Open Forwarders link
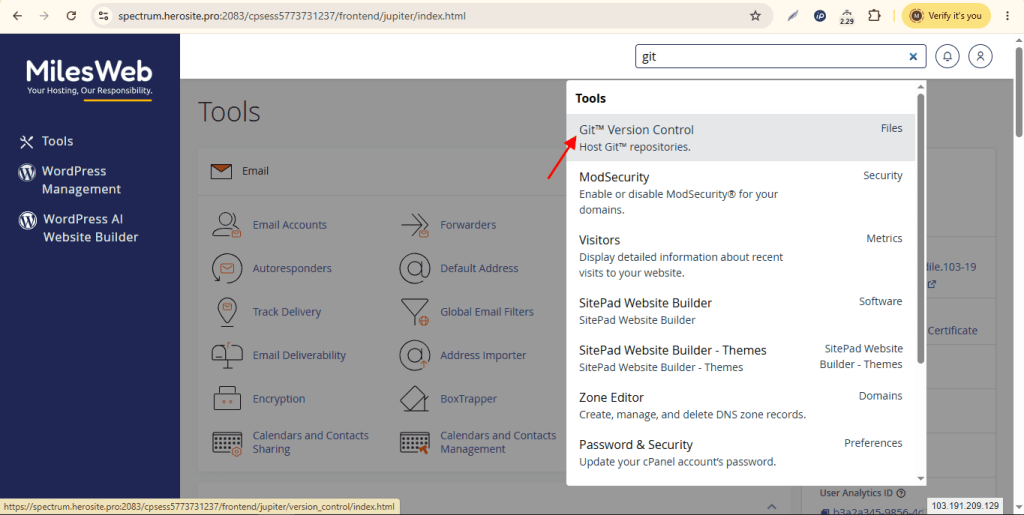This screenshot has width=1024, height=515. click(468, 225)
